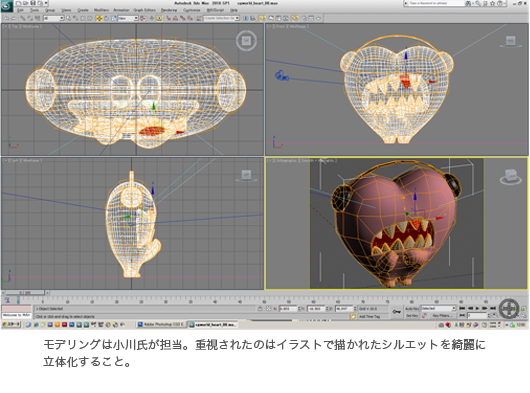
Task: Click the Set Keys large key icon
Action: (397, 312)
